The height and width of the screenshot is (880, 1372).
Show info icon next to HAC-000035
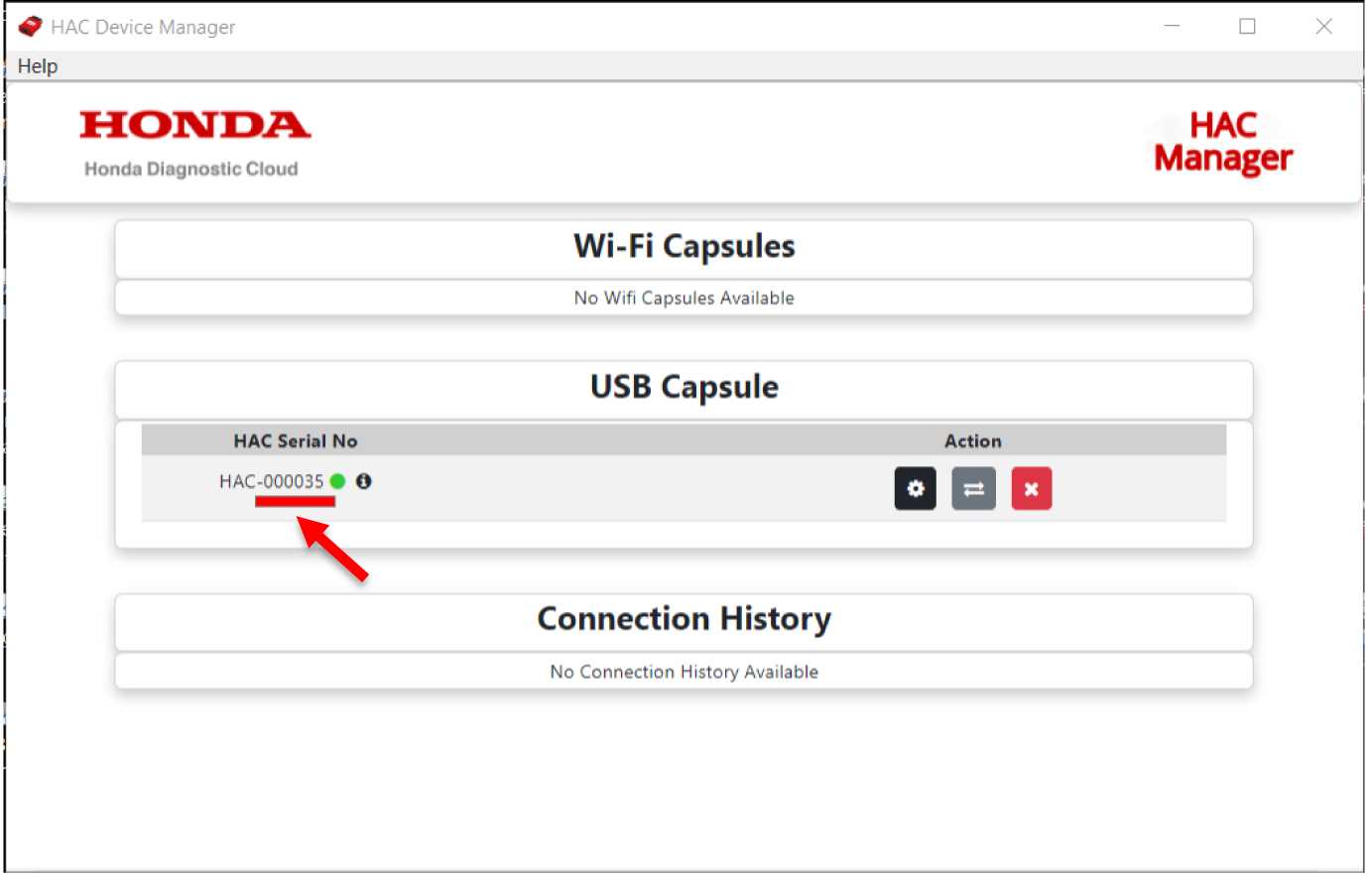[x=364, y=482]
